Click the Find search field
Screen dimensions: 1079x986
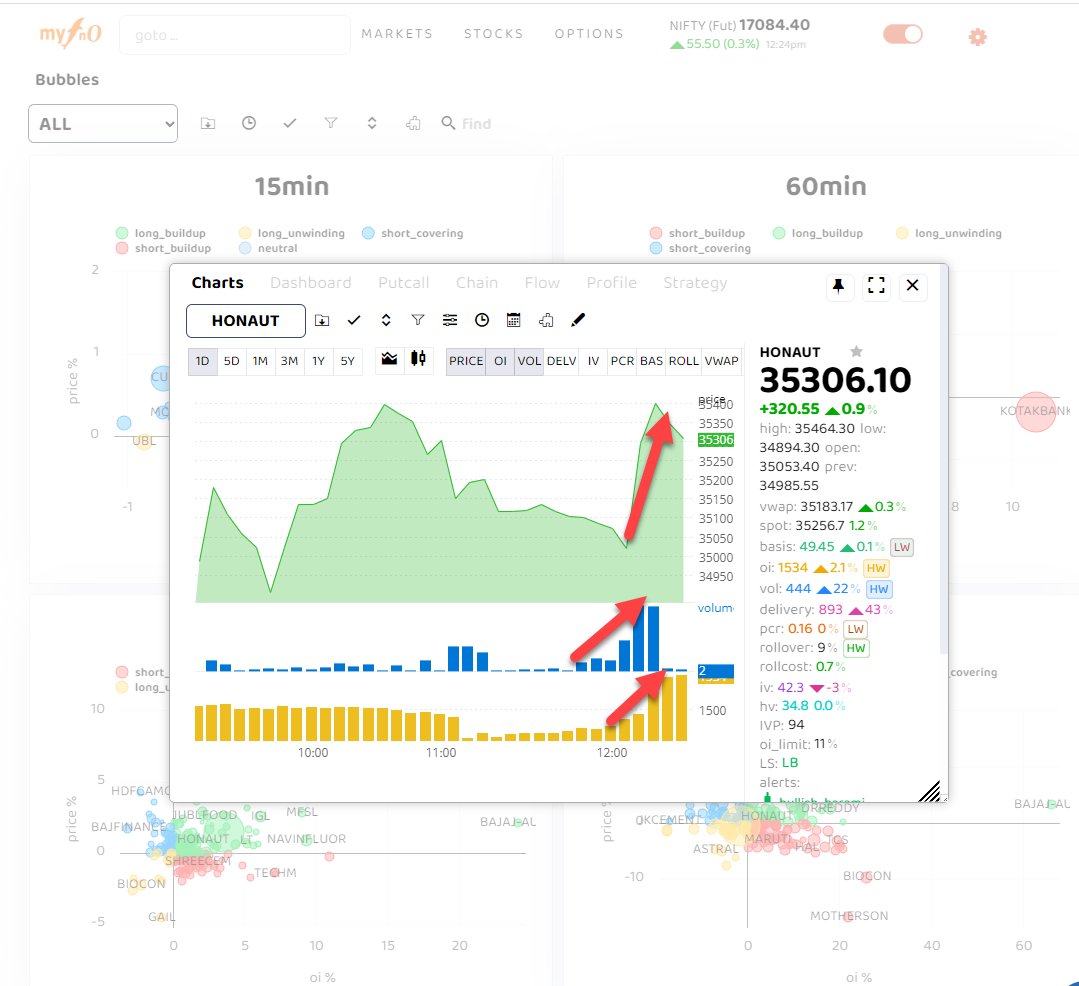pyautogui.click(x=477, y=124)
